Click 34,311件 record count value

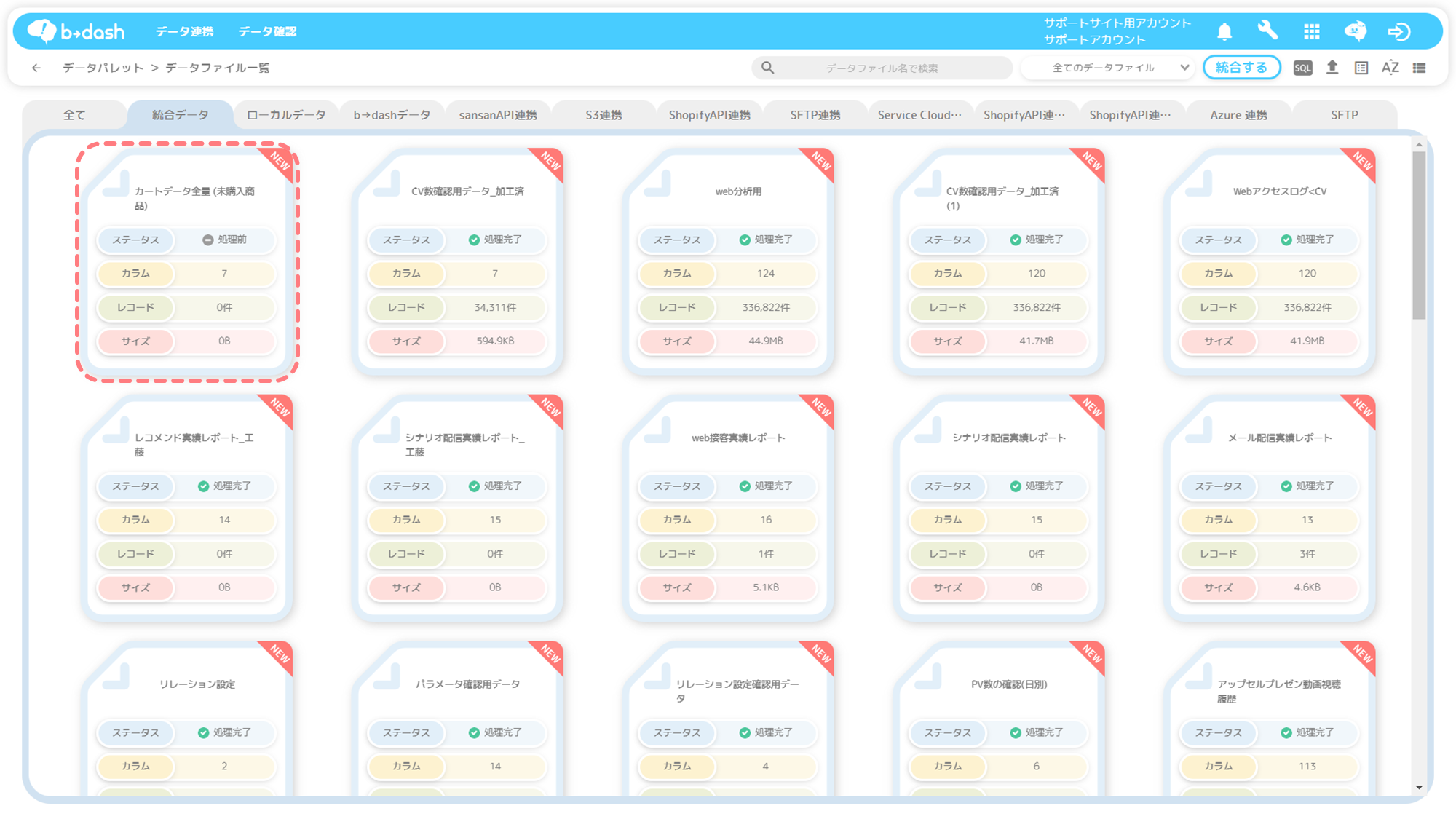(495, 307)
